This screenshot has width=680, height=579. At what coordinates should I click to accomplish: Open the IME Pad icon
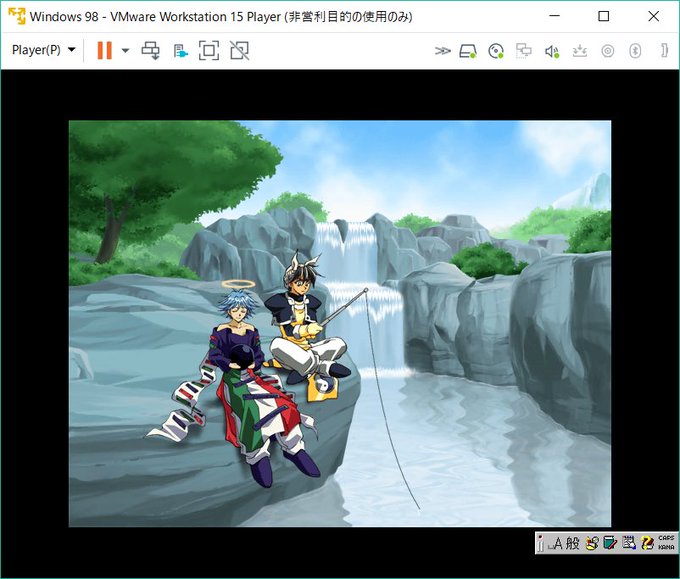click(x=592, y=543)
